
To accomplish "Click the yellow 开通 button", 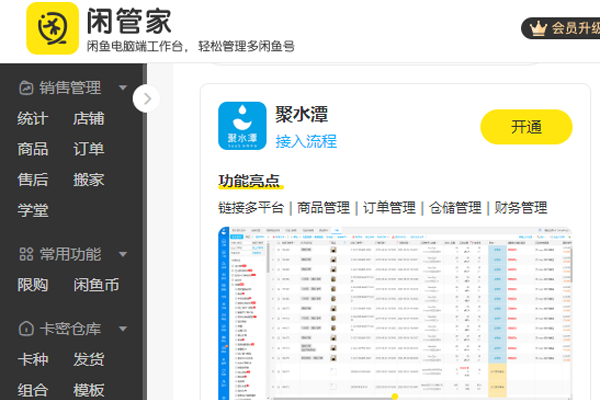I will click(x=526, y=127).
